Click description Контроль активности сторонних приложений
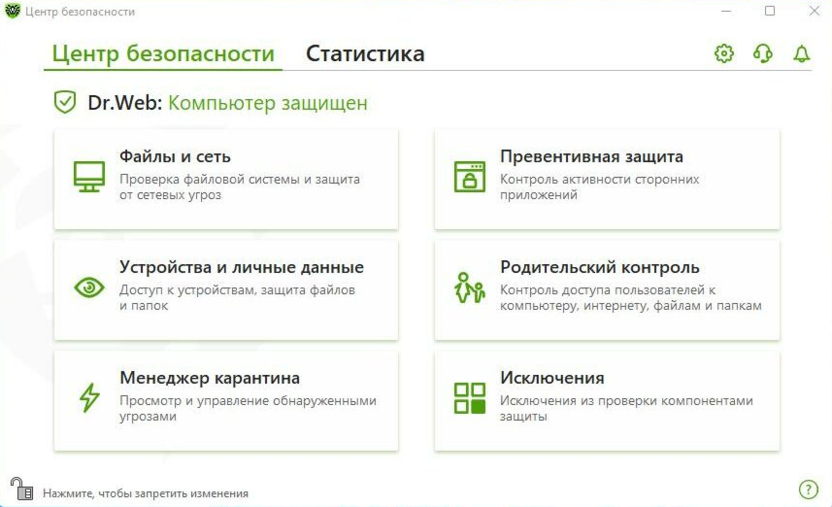The height and width of the screenshot is (507, 832). point(600,187)
